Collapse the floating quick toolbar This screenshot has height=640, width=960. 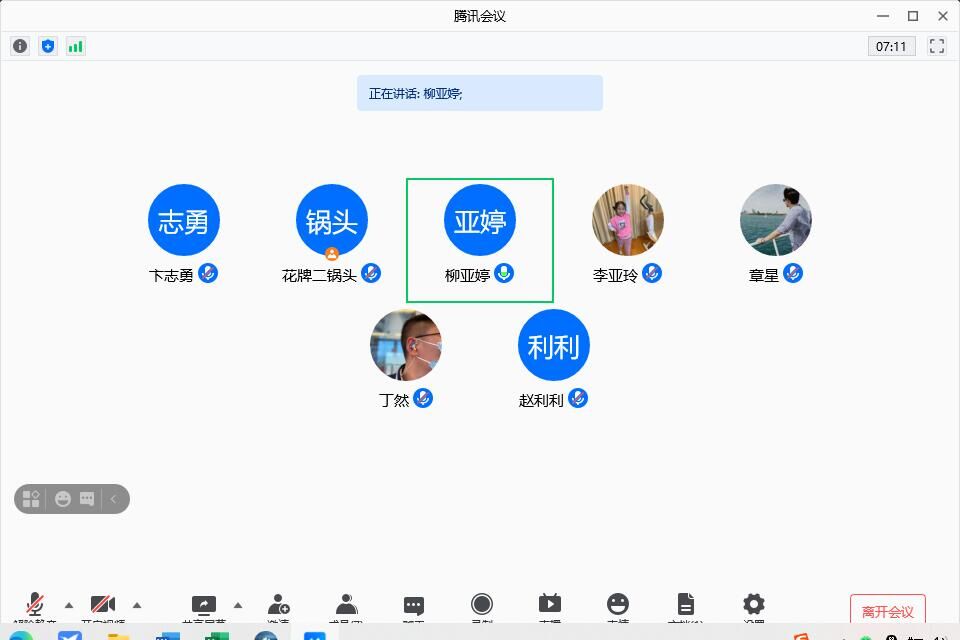[114, 499]
